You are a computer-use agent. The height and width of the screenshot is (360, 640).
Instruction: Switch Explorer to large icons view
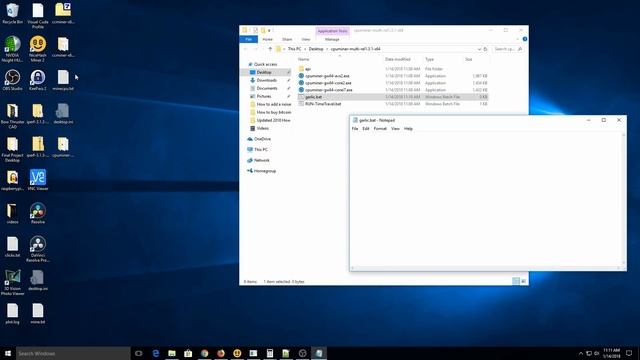coord(523,281)
